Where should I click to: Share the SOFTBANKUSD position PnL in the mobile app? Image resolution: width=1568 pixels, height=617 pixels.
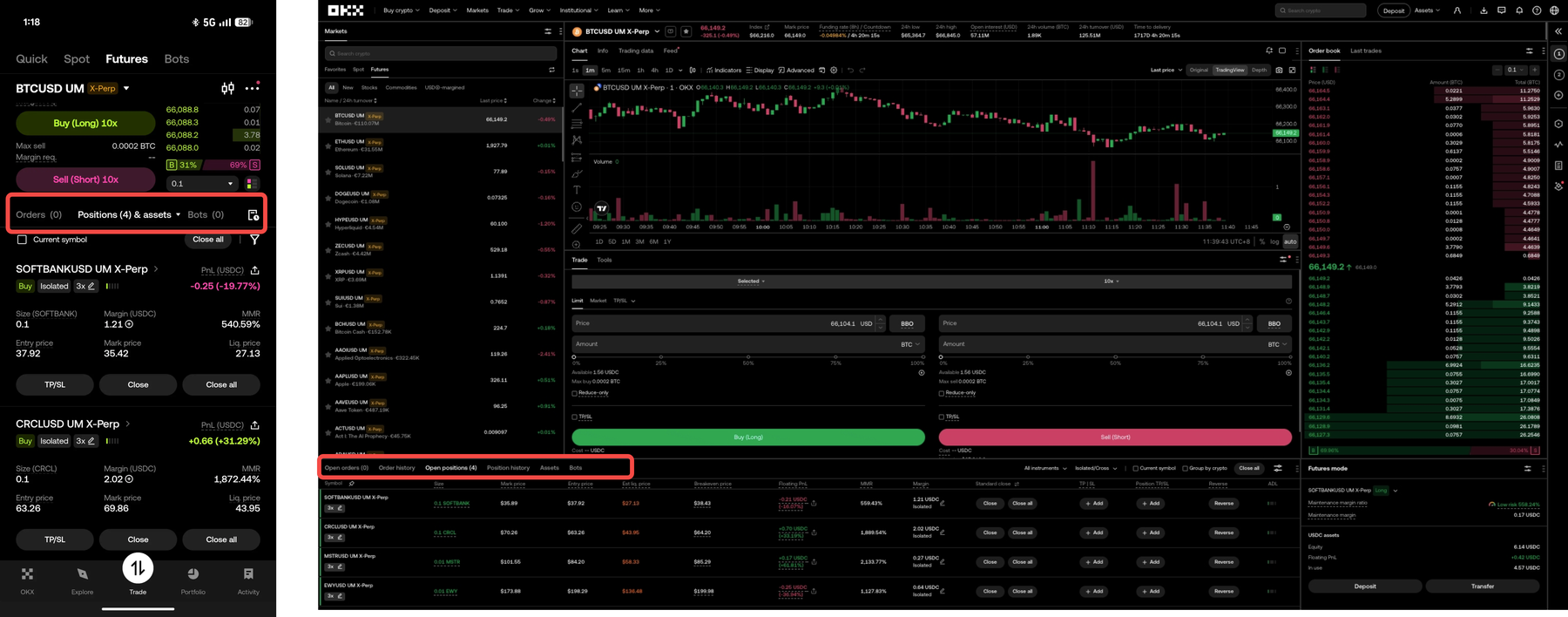tap(254, 270)
